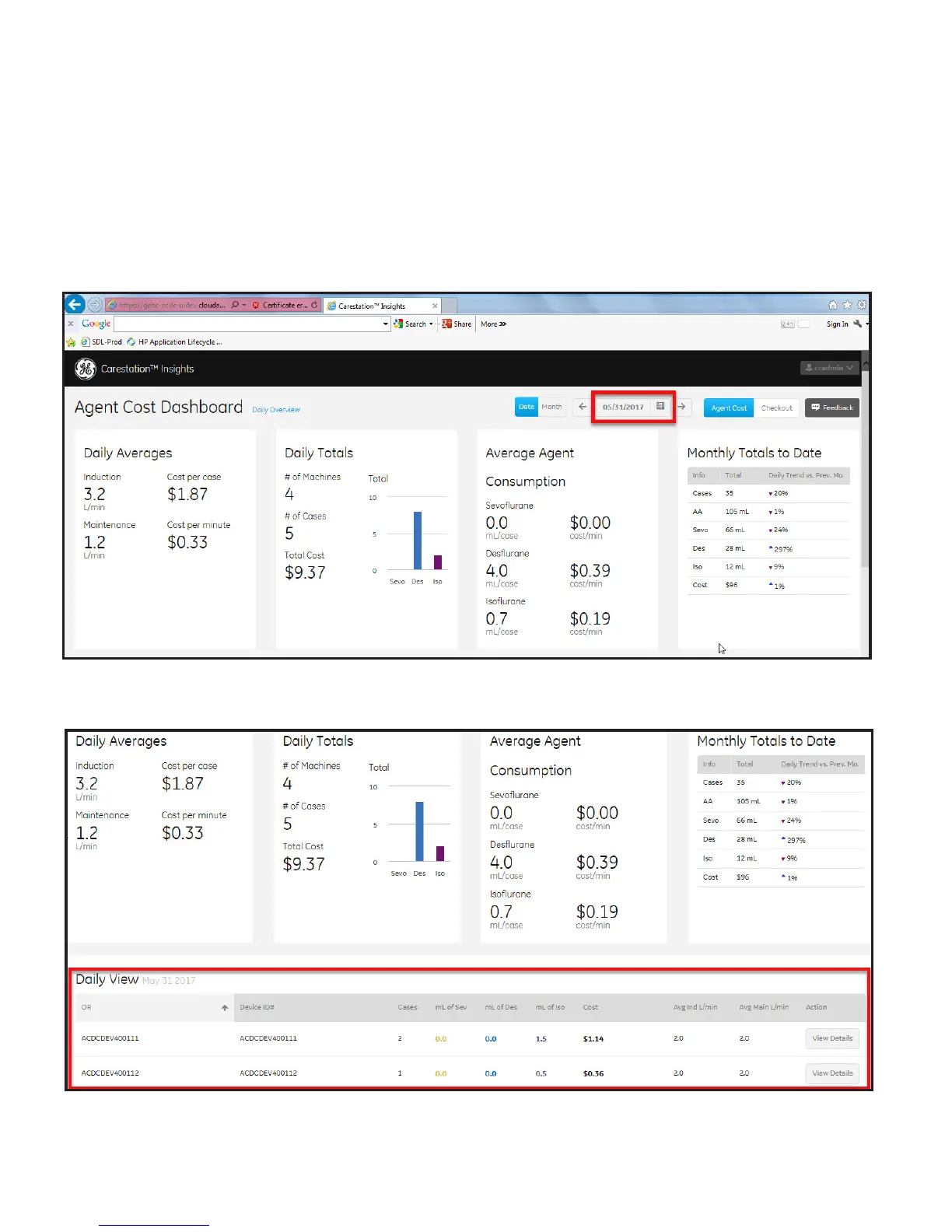Expand the address bar search dropdown arrow

coord(243,305)
